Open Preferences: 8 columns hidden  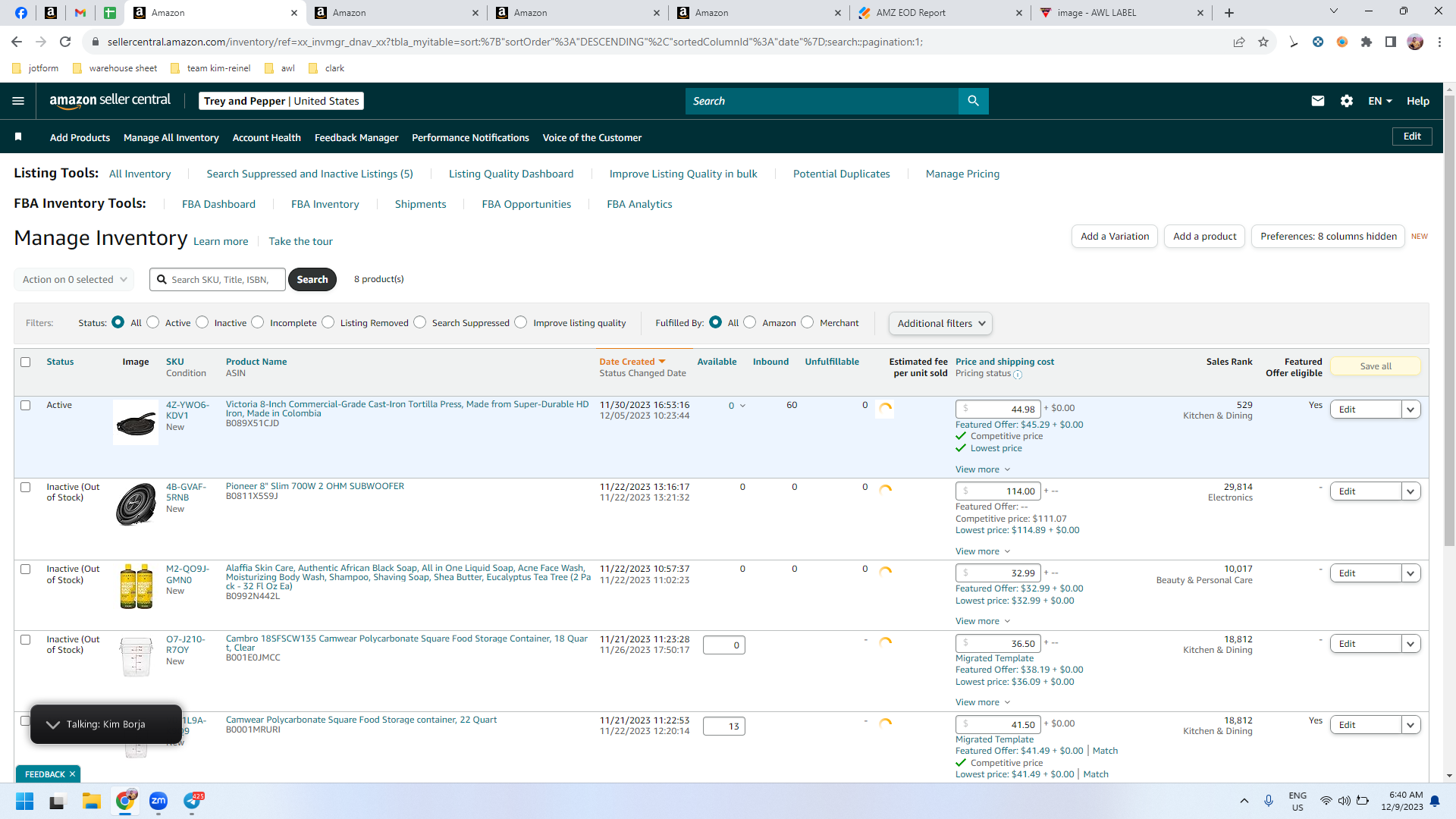(x=1329, y=237)
